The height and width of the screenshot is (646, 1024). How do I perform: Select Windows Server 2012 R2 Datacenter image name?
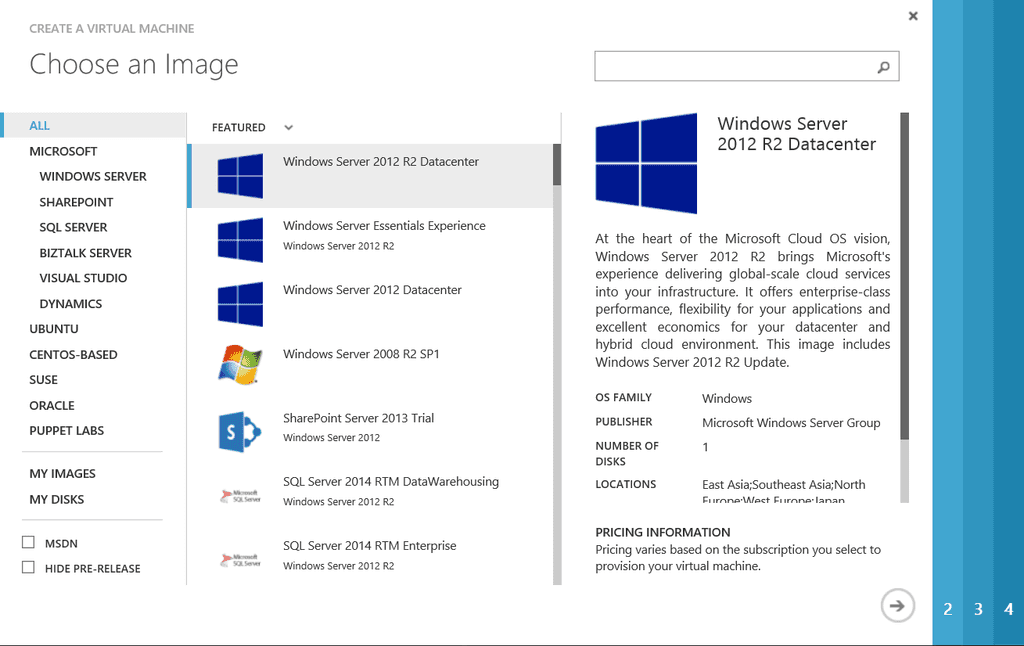pos(381,161)
